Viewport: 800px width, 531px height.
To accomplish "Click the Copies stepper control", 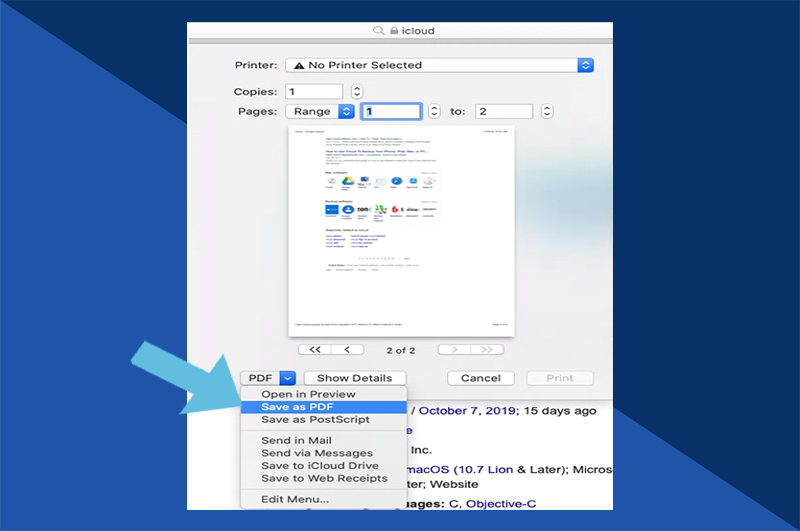I will click(x=357, y=91).
